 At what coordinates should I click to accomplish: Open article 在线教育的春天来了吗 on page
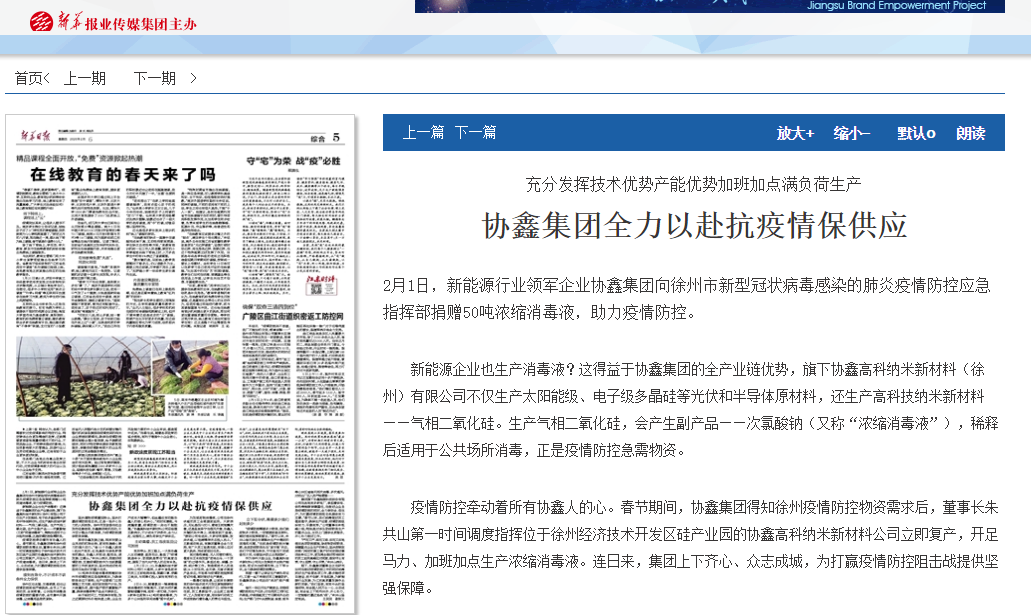pyautogui.click(x=121, y=174)
